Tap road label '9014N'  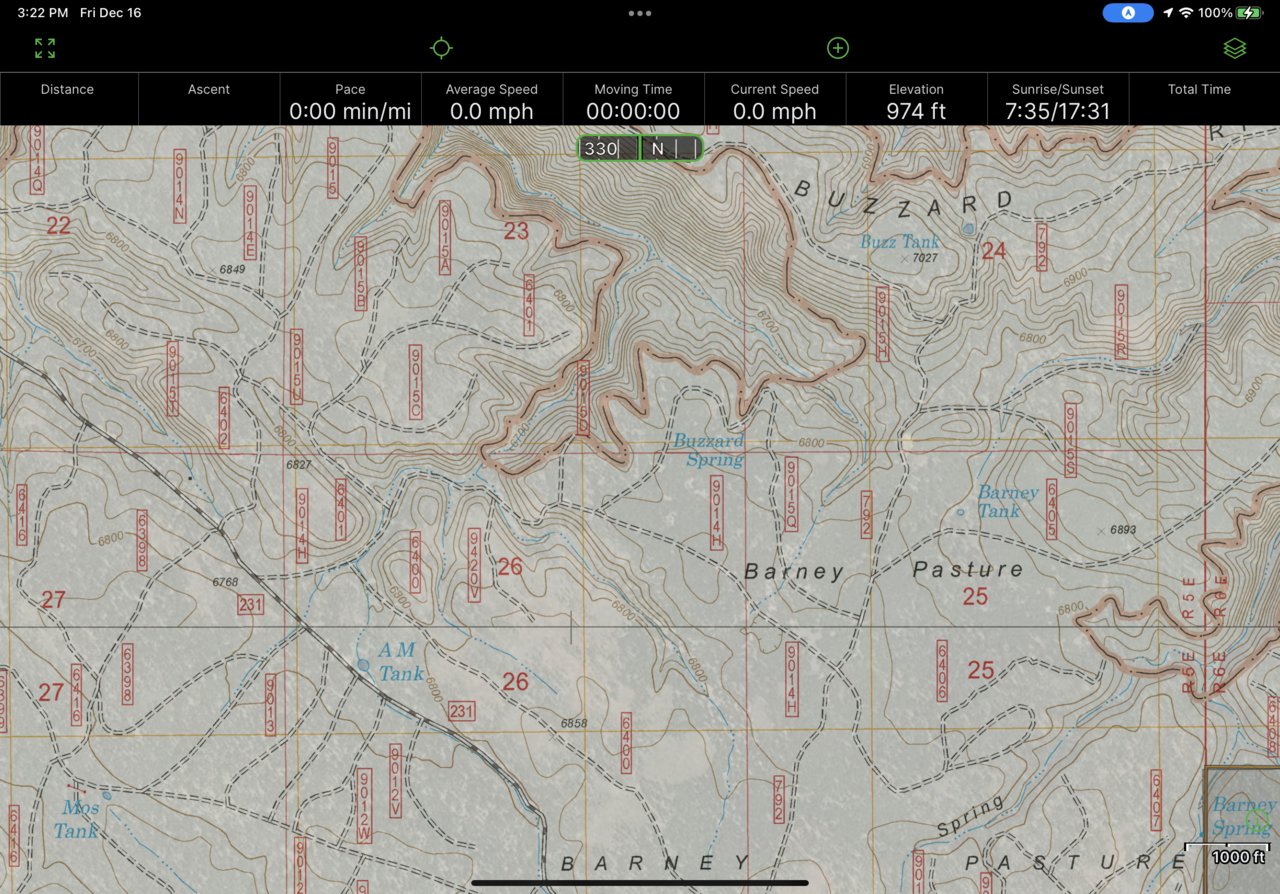click(x=180, y=186)
